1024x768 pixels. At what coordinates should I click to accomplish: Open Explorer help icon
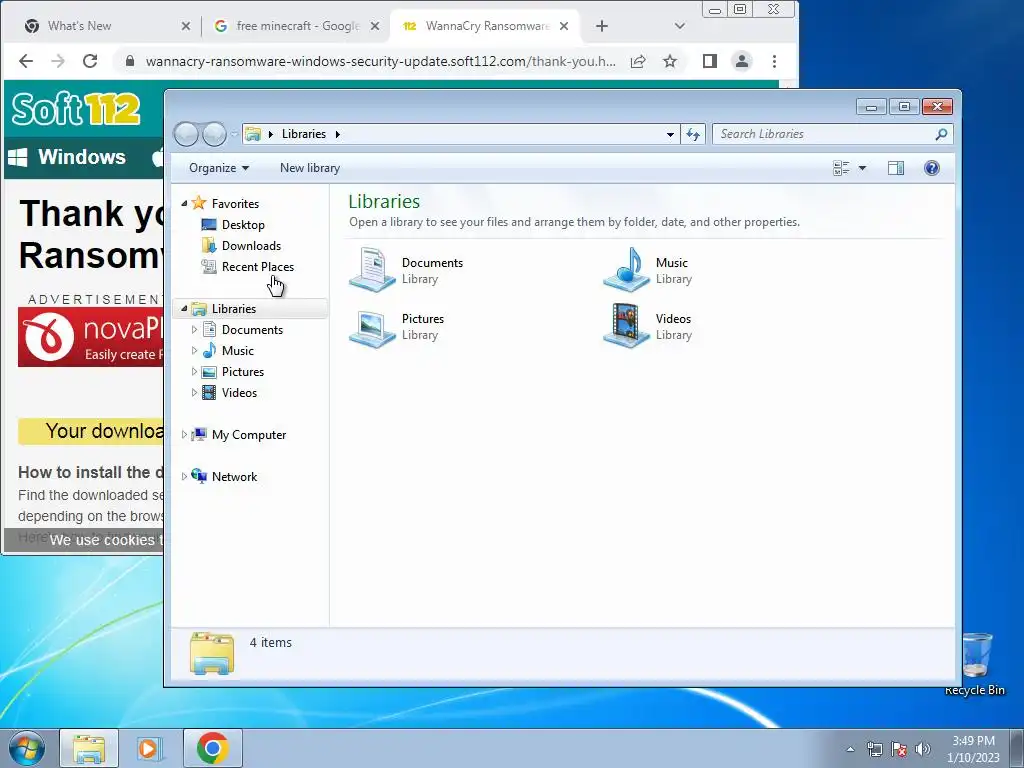(x=932, y=168)
